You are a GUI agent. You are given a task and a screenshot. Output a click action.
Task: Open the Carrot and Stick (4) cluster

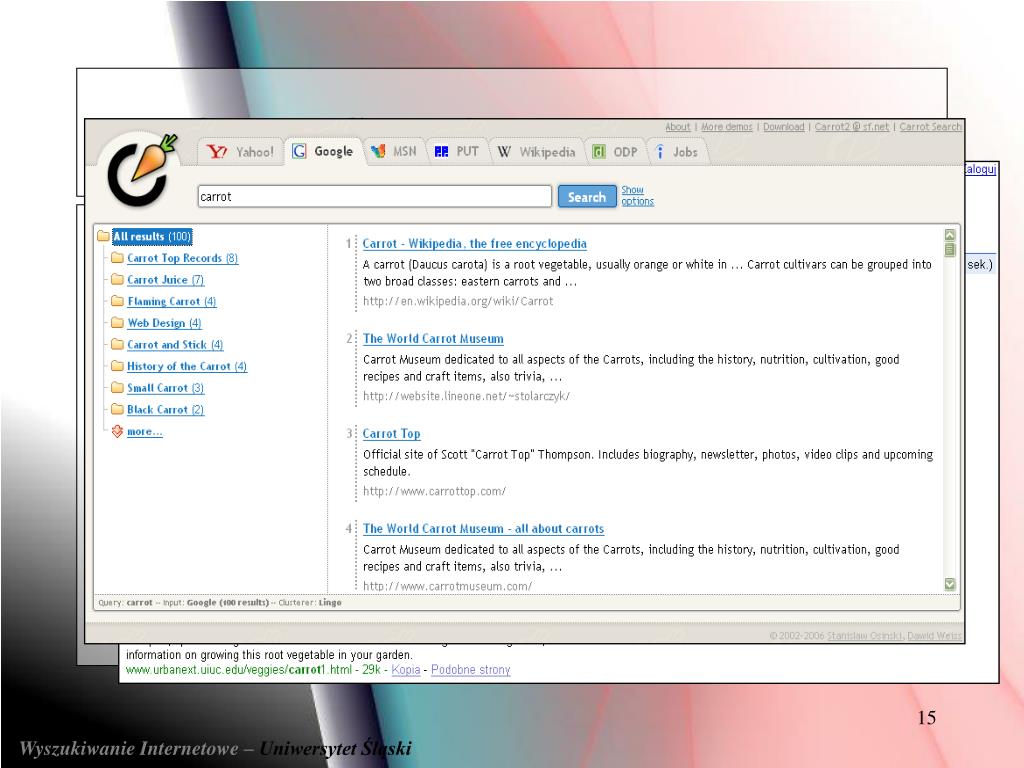pyautogui.click(x=175, y=344)
